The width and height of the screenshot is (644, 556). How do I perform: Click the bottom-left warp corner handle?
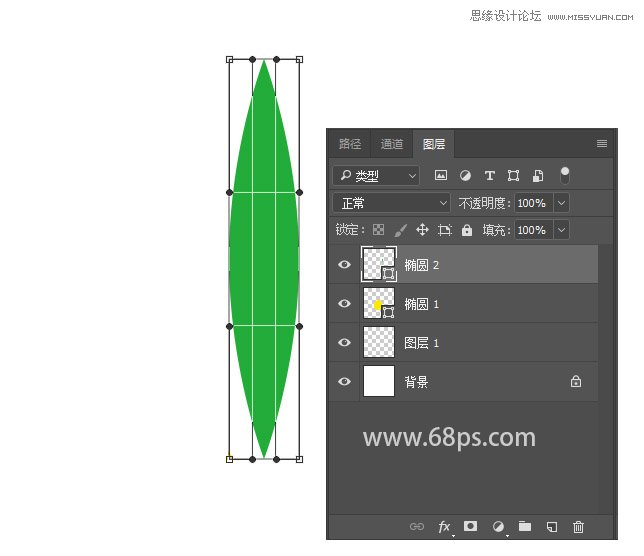tap(230, 459)
